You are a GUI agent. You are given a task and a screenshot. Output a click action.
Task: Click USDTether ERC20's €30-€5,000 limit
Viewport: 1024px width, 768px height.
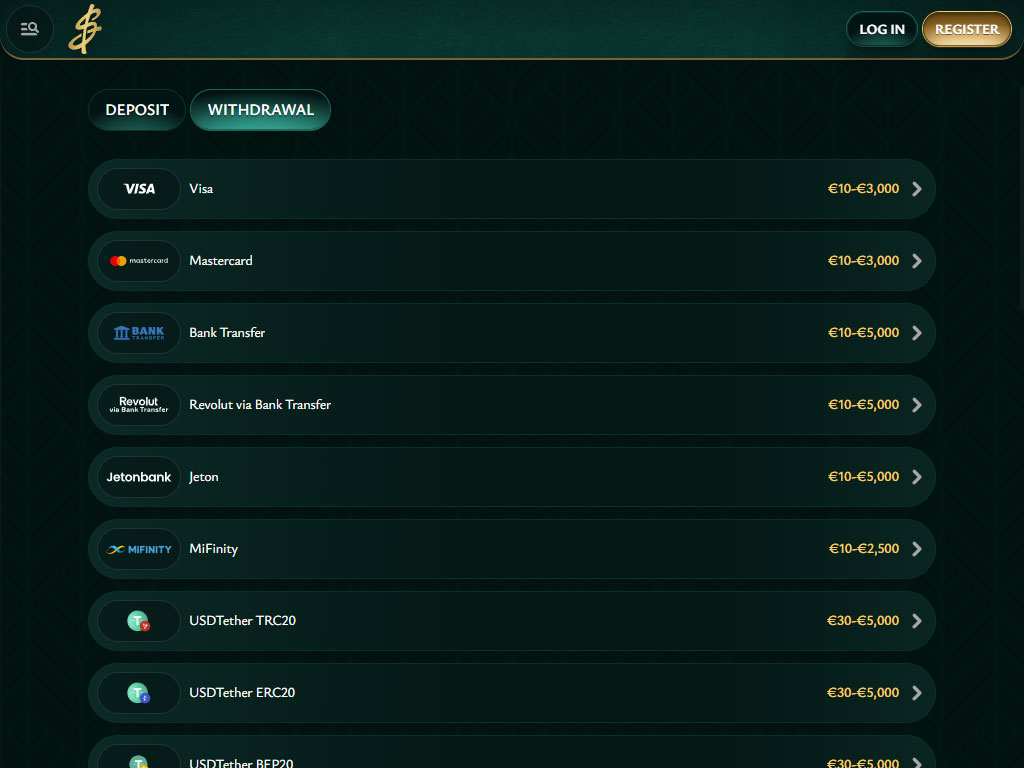tap(863, 693)
